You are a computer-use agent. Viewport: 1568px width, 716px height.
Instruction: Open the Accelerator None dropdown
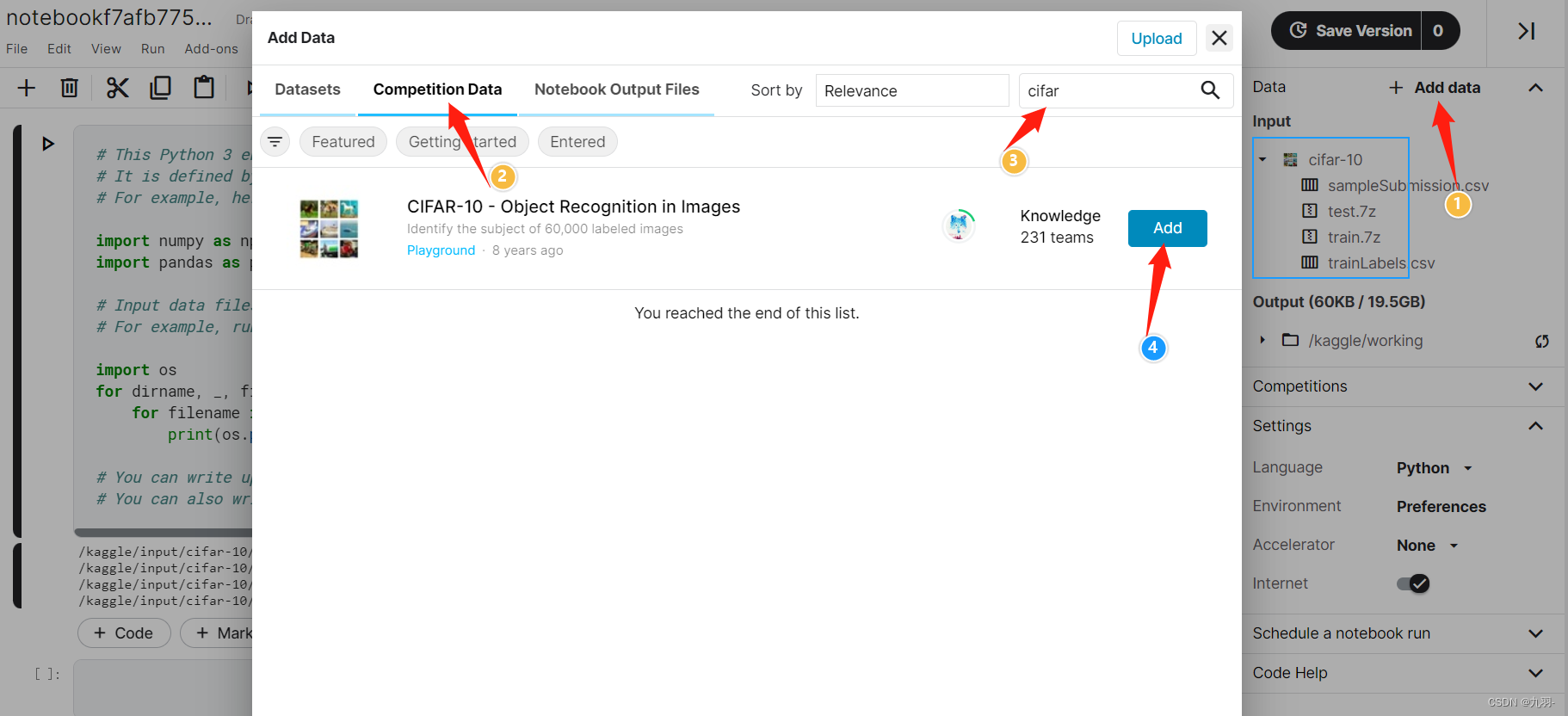pyautogui.click(x=1428, y=546)
